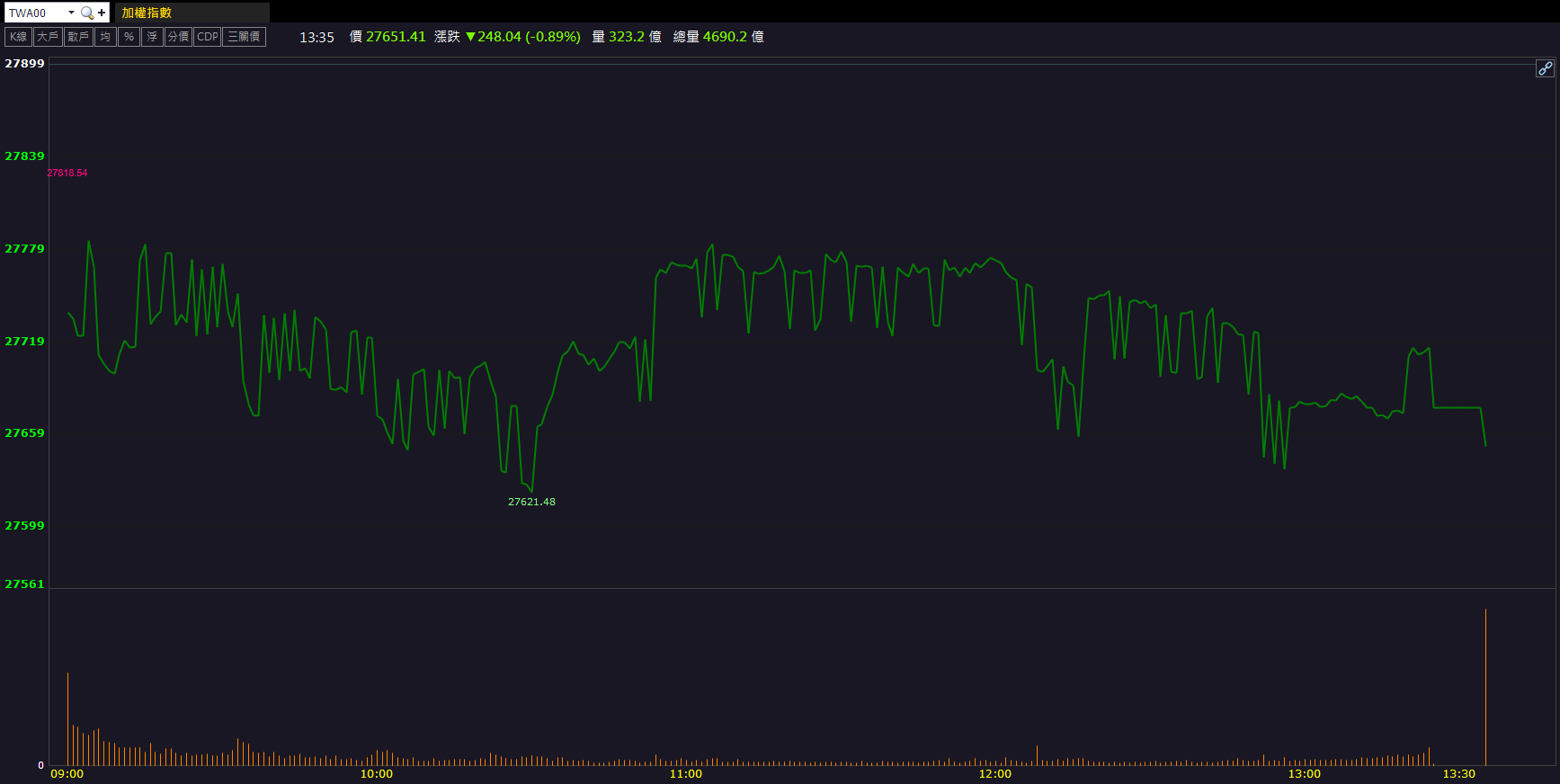Click the 13:30 closing volume bar
The width and height of the screenshot is (1560, 784).
point(1485,688)
